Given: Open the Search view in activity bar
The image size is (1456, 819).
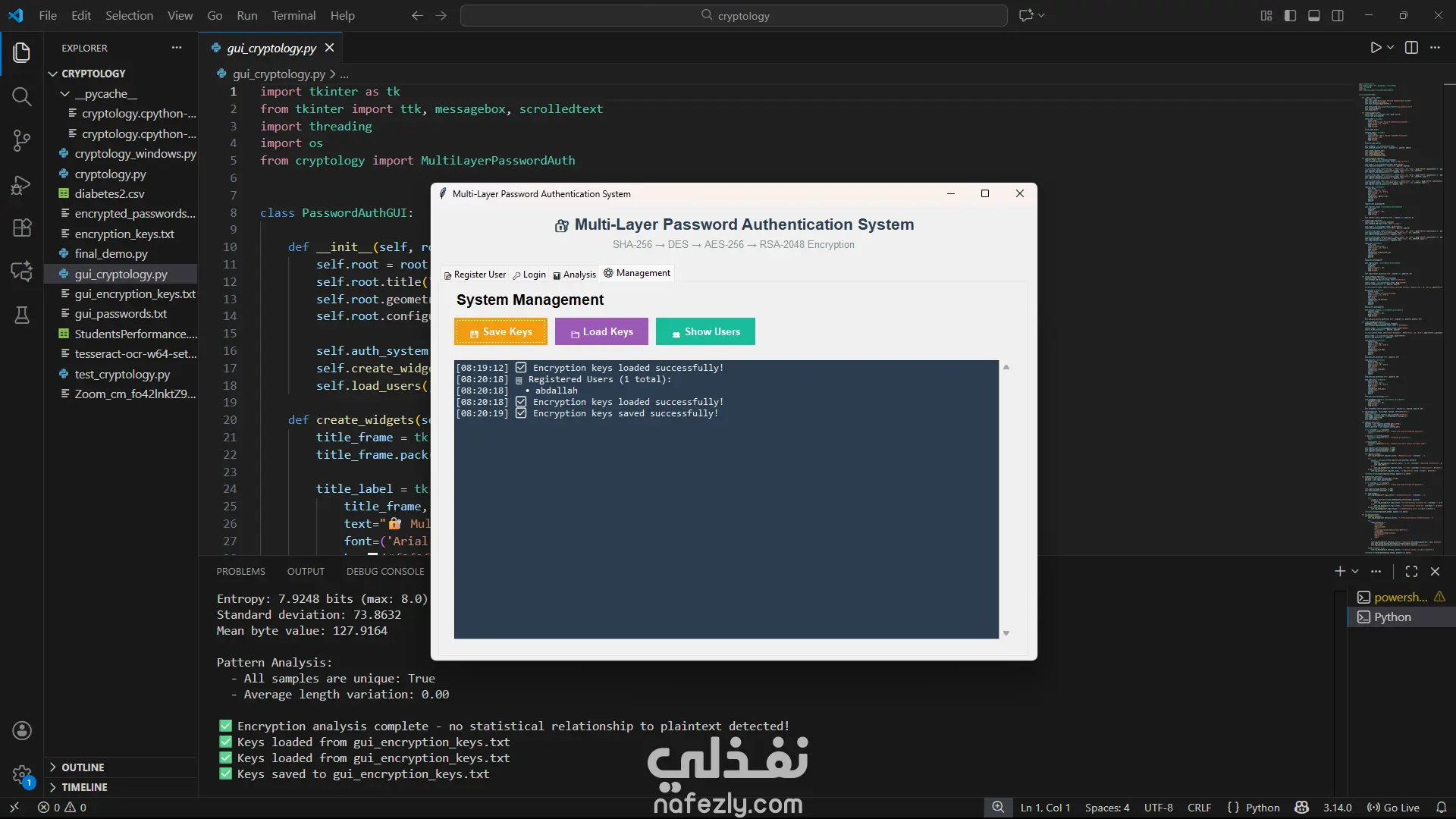Looking at the screenshot, I should (x=21, y=96).
